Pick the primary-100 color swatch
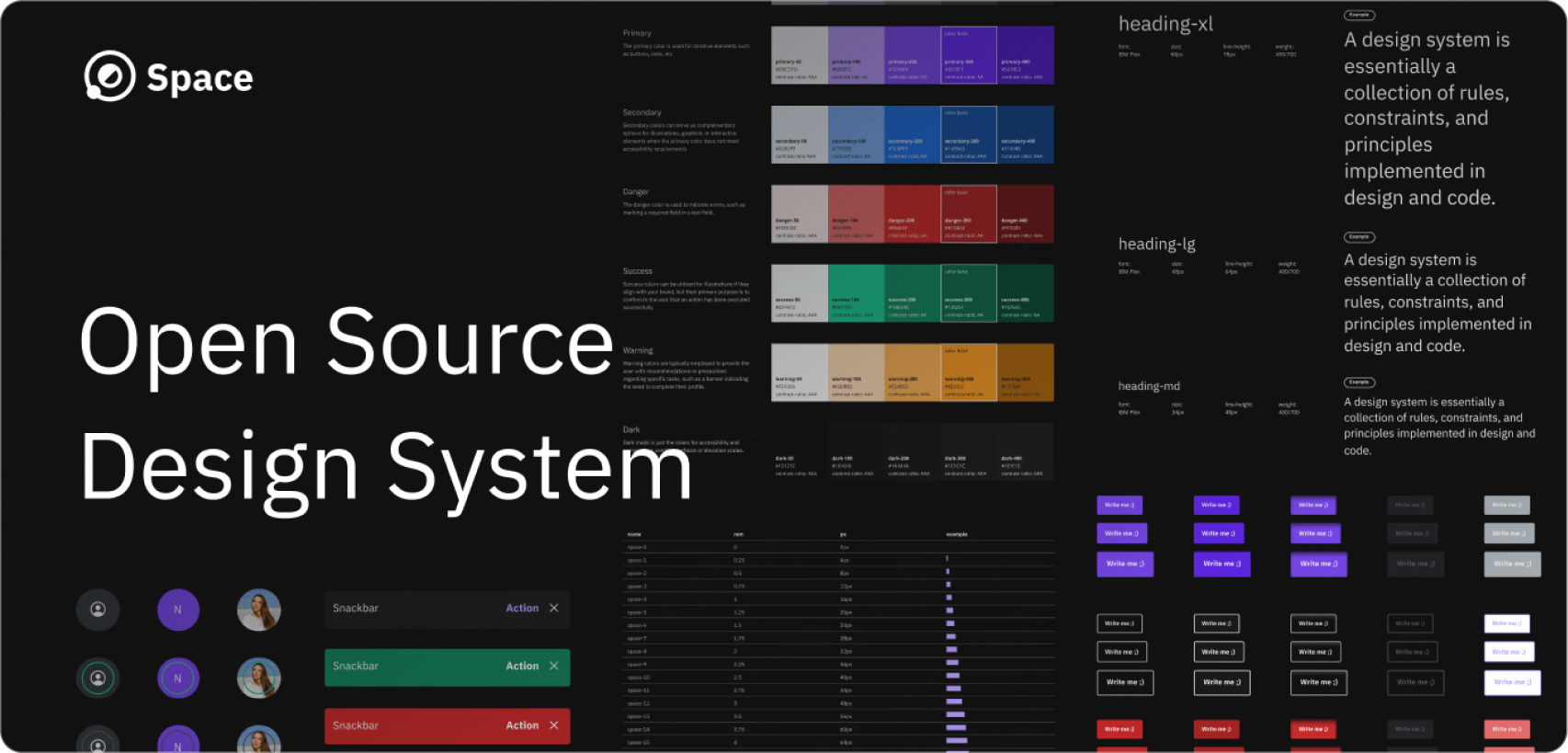 coord(857,55)
